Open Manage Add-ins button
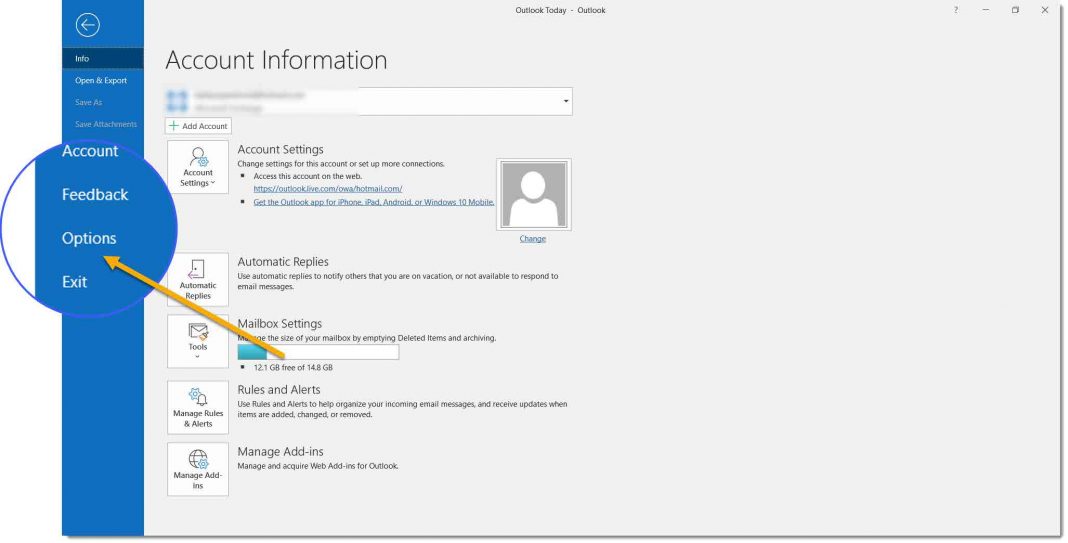Viewport: 1068px width, 543px height. pos(198,469)
